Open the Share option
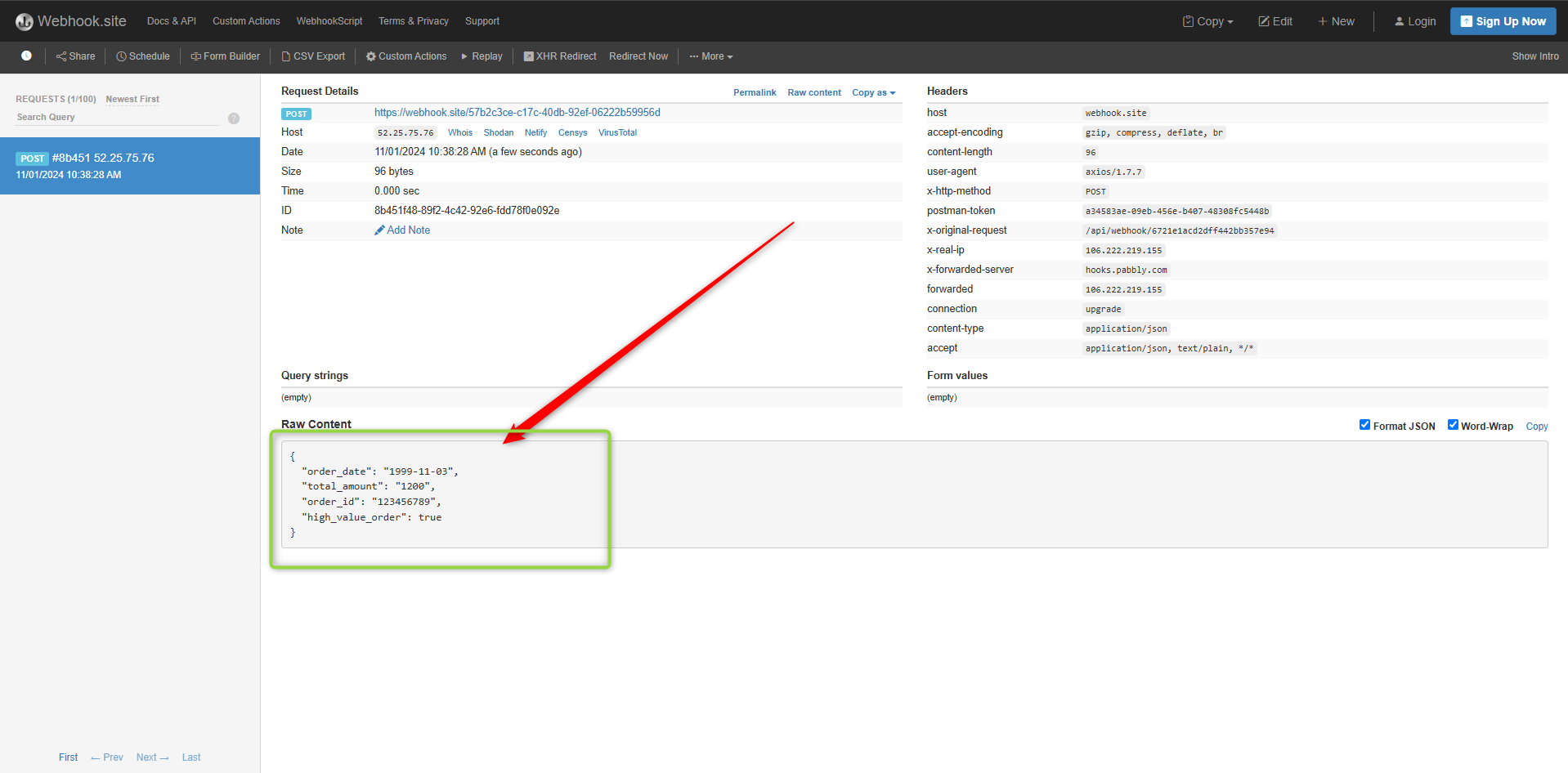This screenshot has height=773, width=1568. [75, 56]
